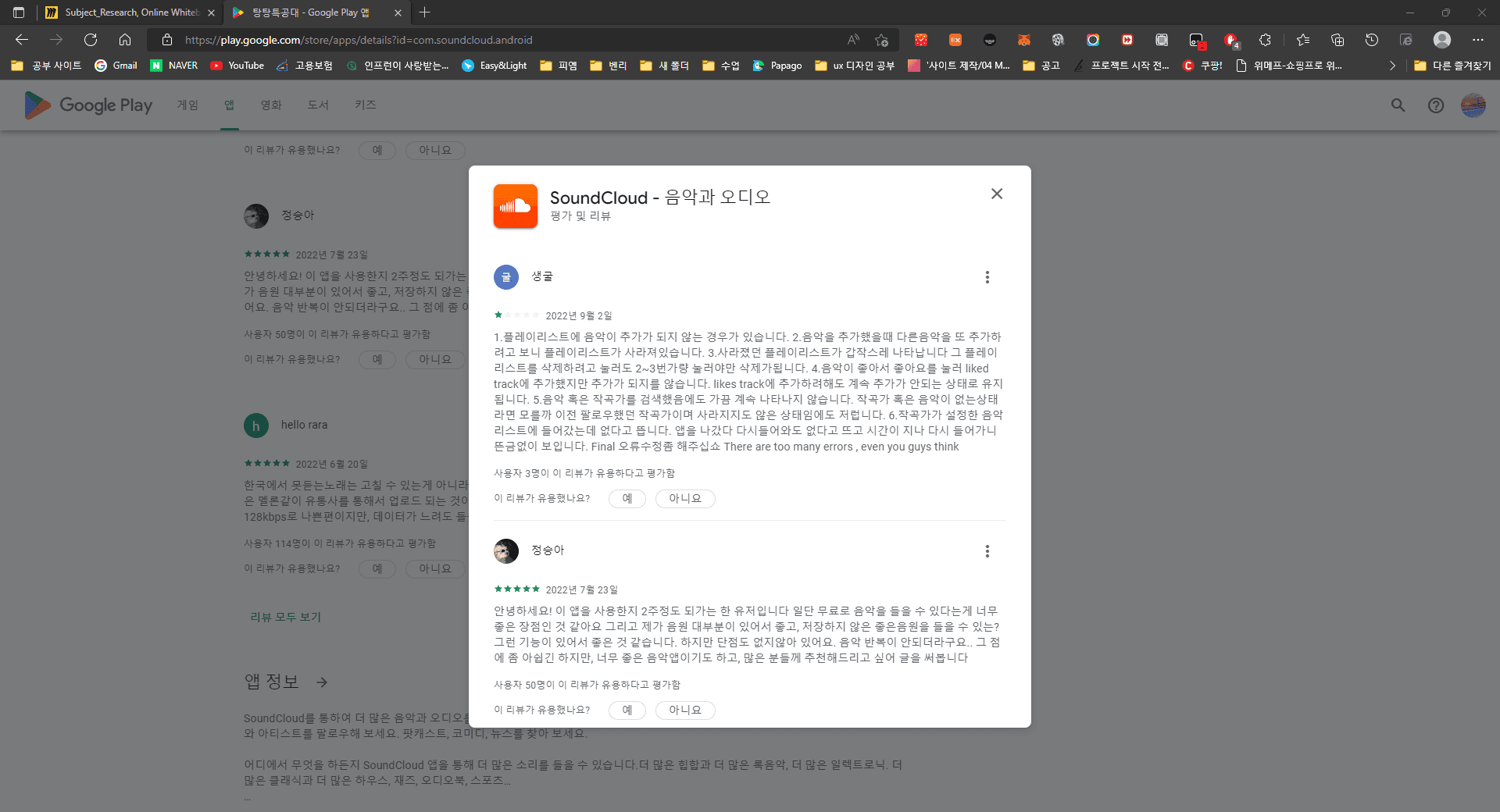Open Google Play help icon

(1436, 105)
